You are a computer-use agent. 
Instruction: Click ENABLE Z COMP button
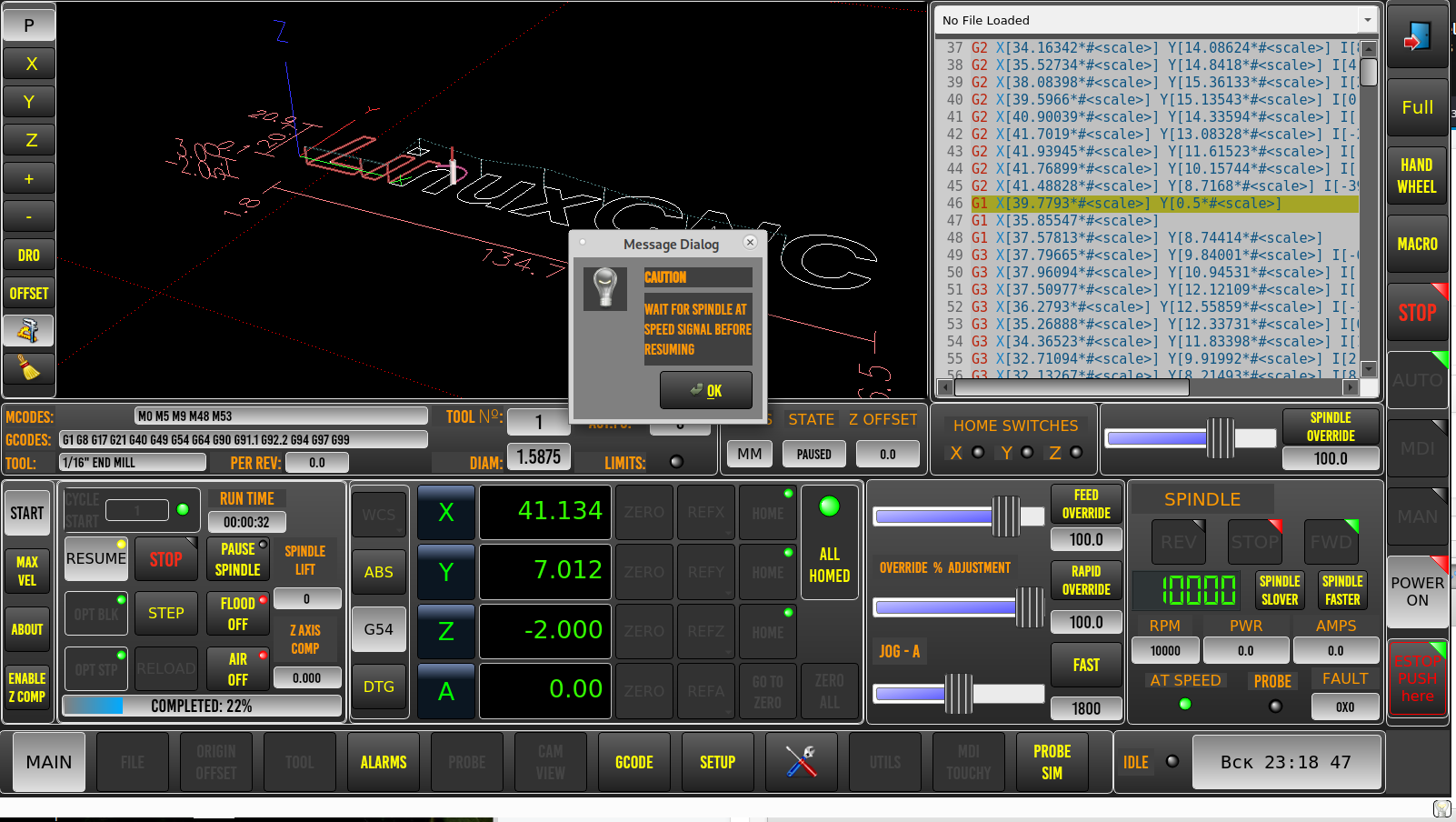27,688
